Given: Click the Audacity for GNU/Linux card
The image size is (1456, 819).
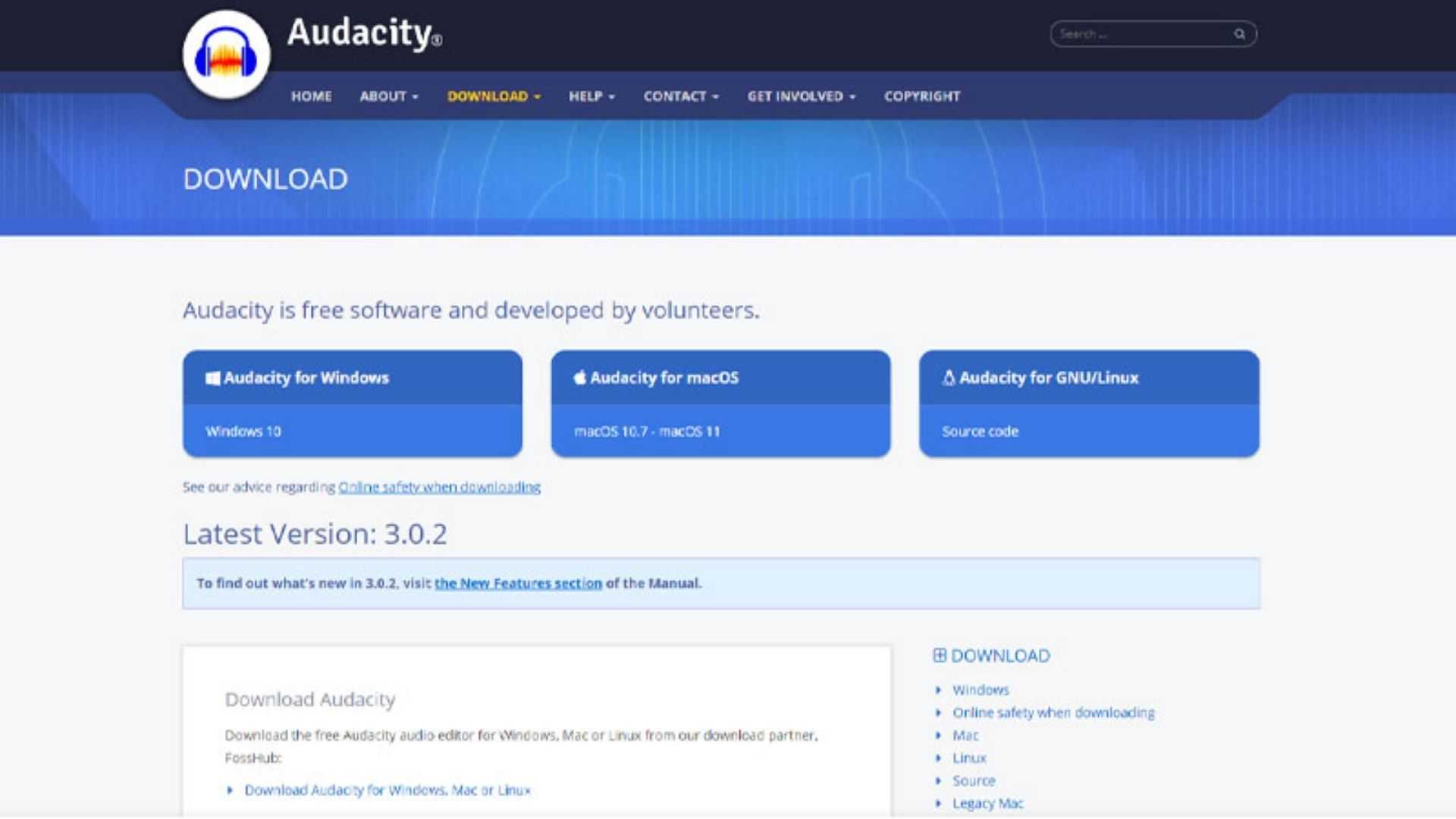Looking at the screenshot, I should click(x=1089, y=403).
